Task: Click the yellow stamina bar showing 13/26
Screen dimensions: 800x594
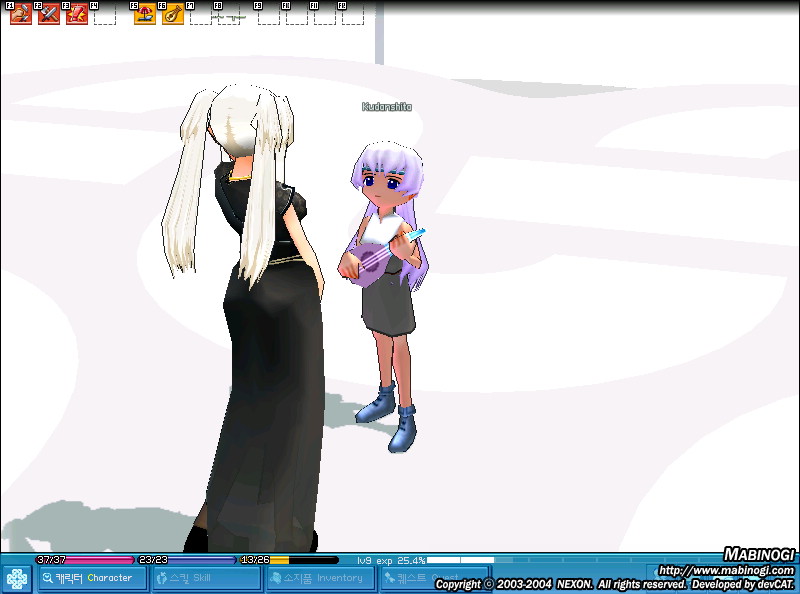Action: (x=289, y=560)
